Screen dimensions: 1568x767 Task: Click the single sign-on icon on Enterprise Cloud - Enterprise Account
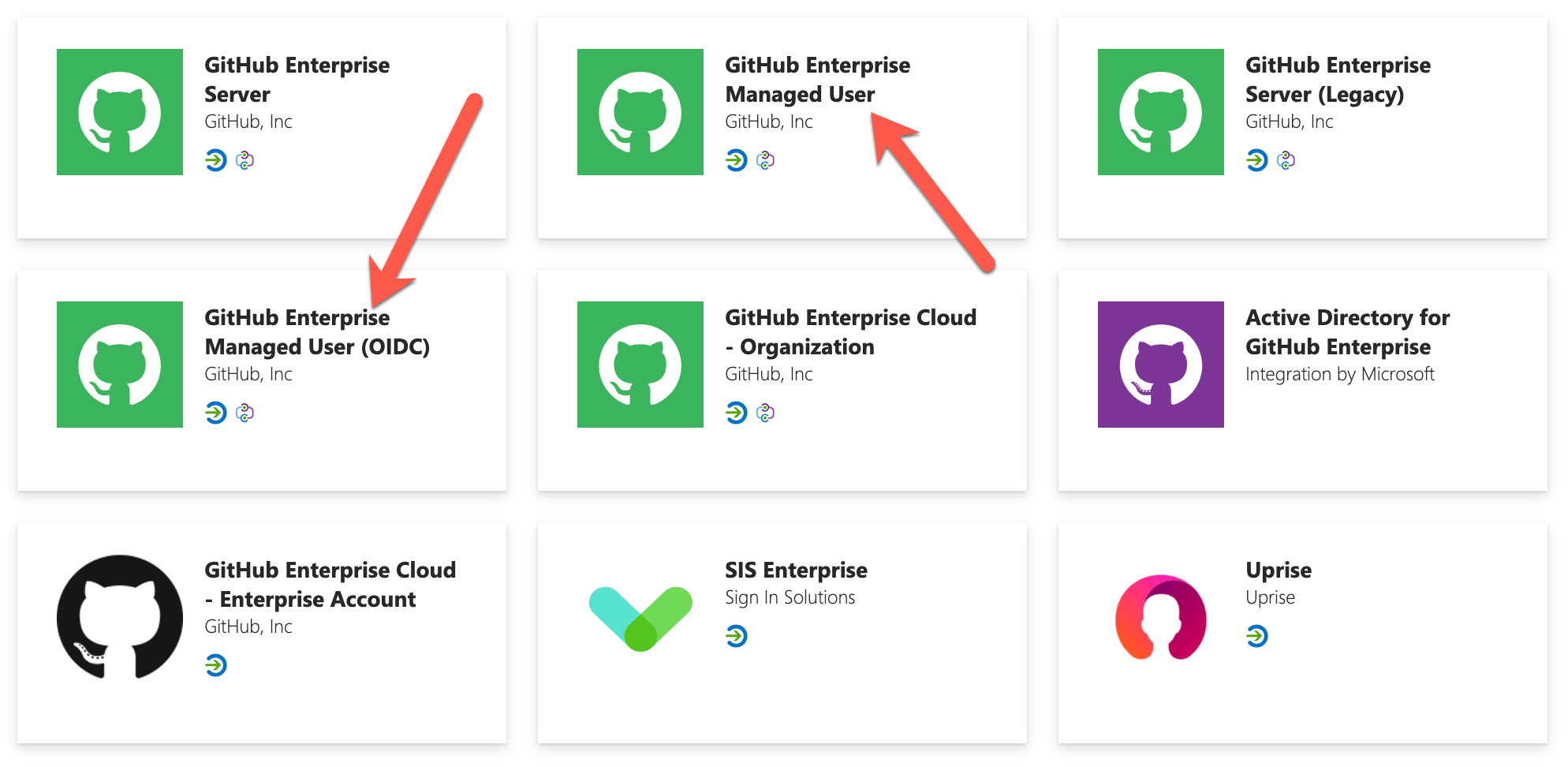(216, 665)
